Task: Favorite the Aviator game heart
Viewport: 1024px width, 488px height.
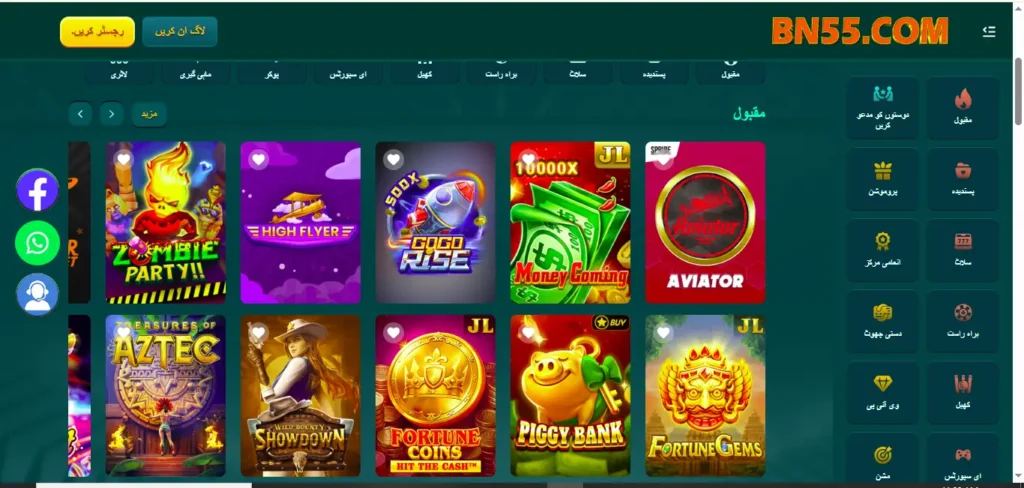Action: 664,160
